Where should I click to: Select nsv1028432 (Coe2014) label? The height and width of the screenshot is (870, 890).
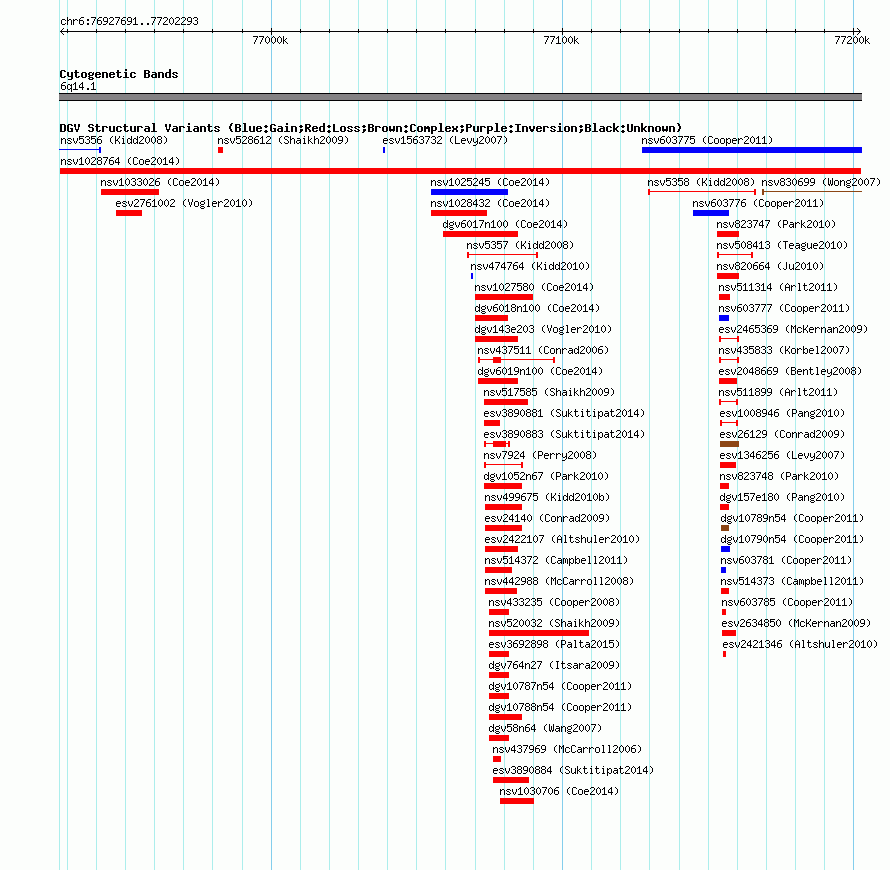coord(490,203)
